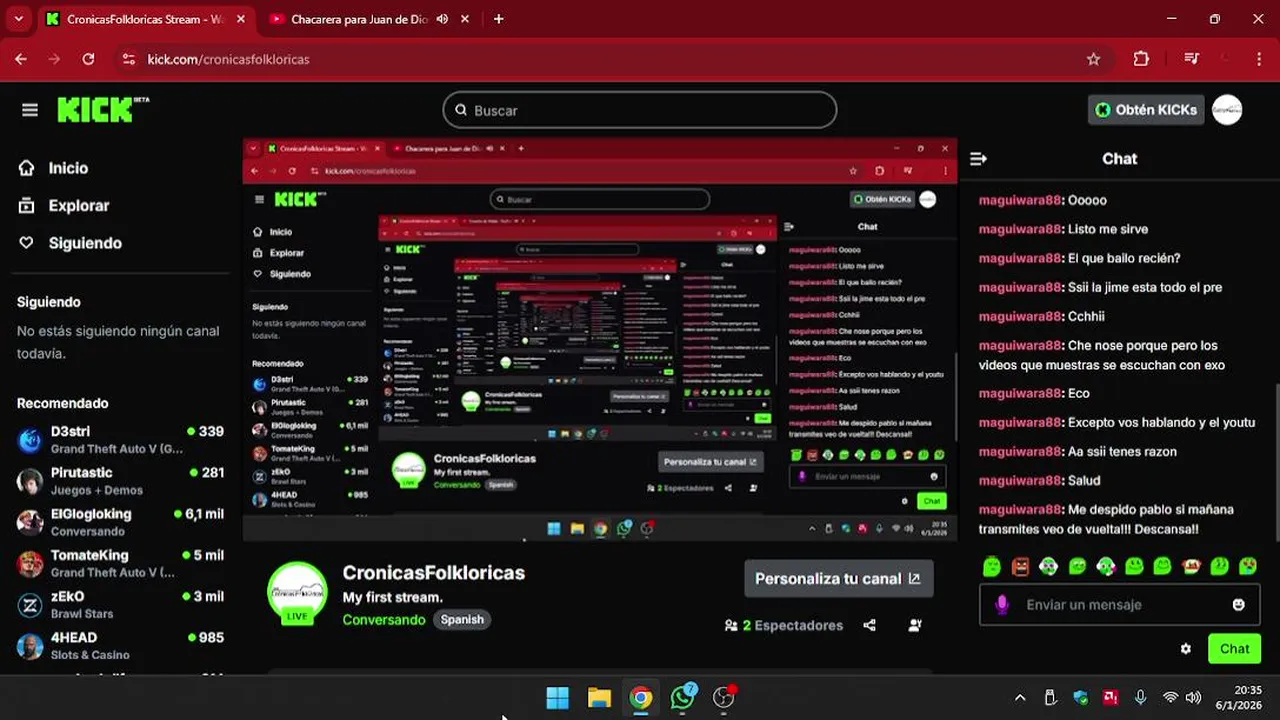Screen dimensions: 1280x720
Task: Open chat settings gear icon
Action: tap(1186, 649)
